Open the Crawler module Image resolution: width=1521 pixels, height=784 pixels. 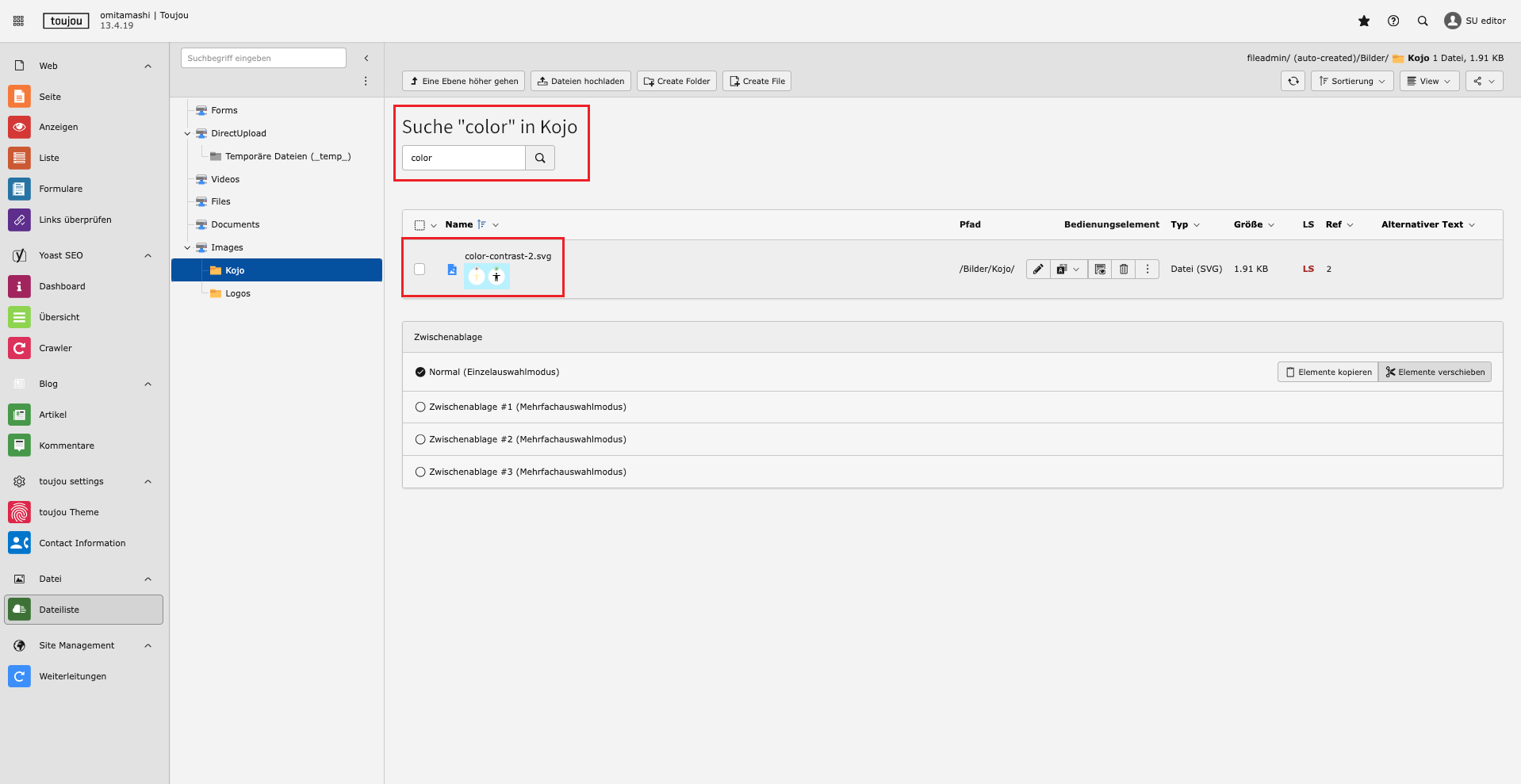pos(56,348)
